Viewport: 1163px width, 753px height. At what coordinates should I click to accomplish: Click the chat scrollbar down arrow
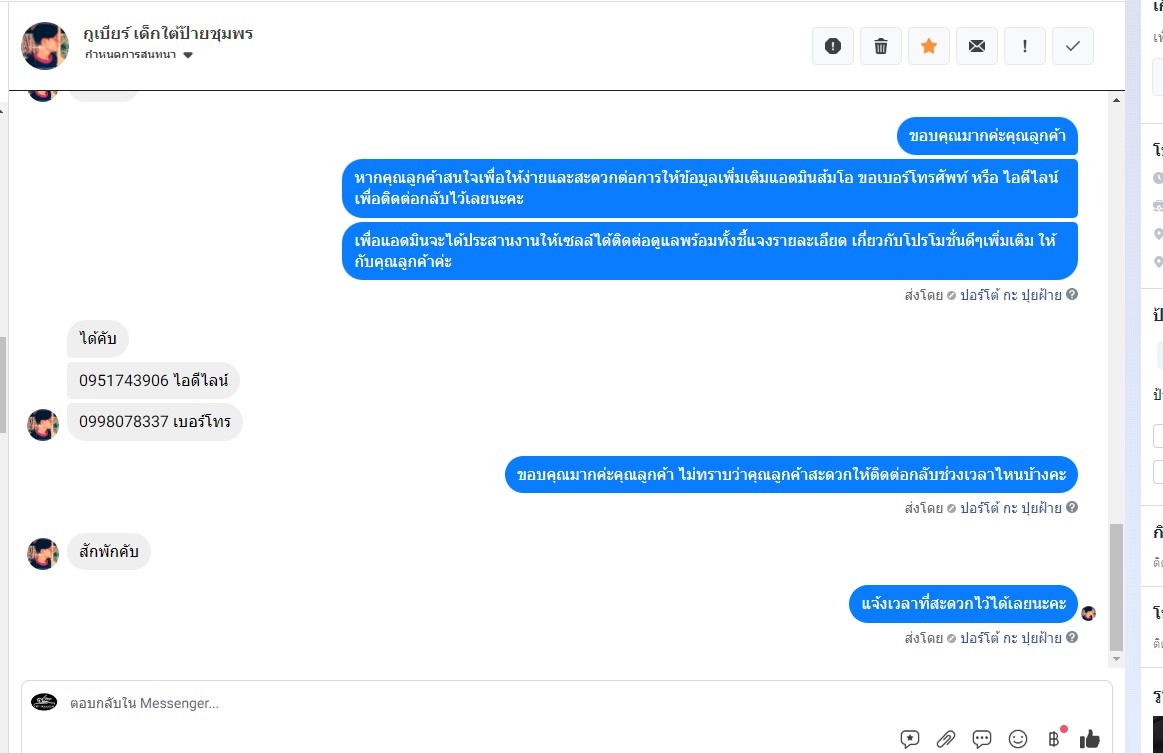[1116, 659]
